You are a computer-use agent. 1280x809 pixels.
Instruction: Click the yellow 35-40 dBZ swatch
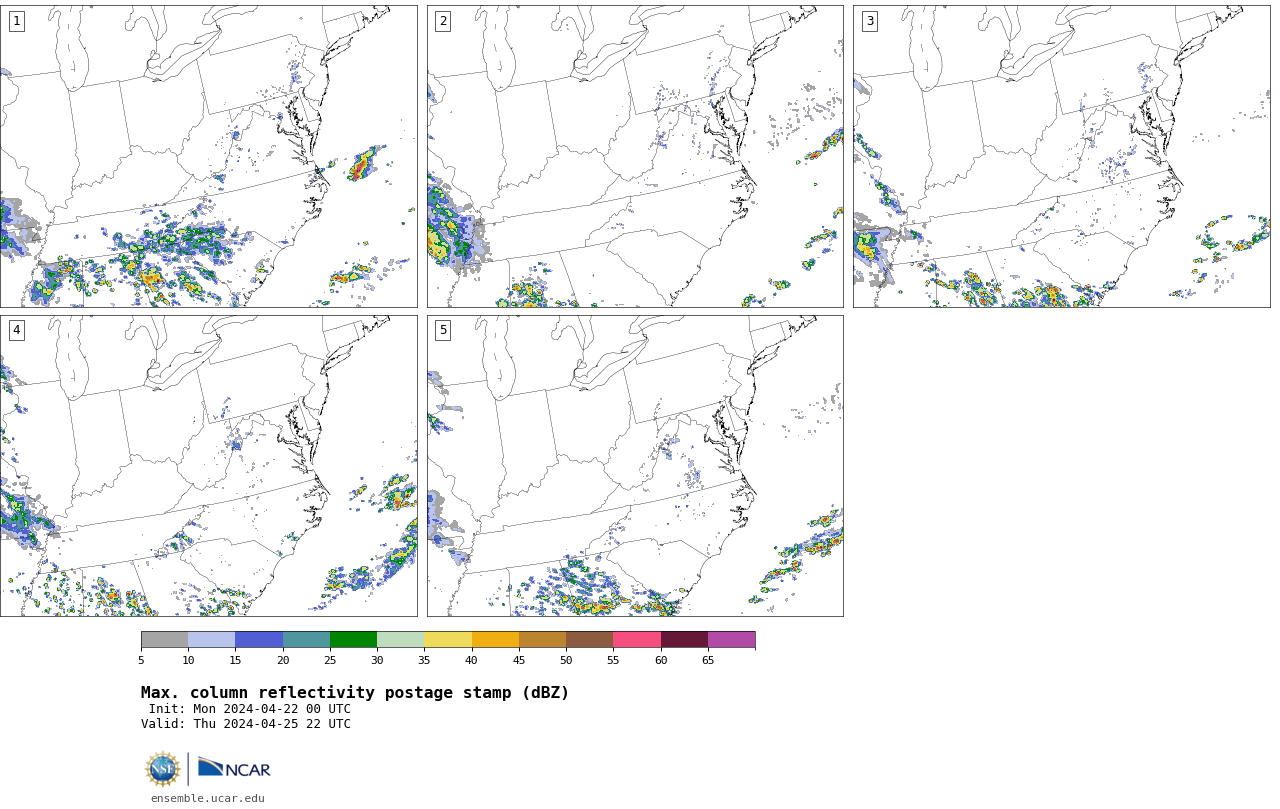click(x=448, y=640)
